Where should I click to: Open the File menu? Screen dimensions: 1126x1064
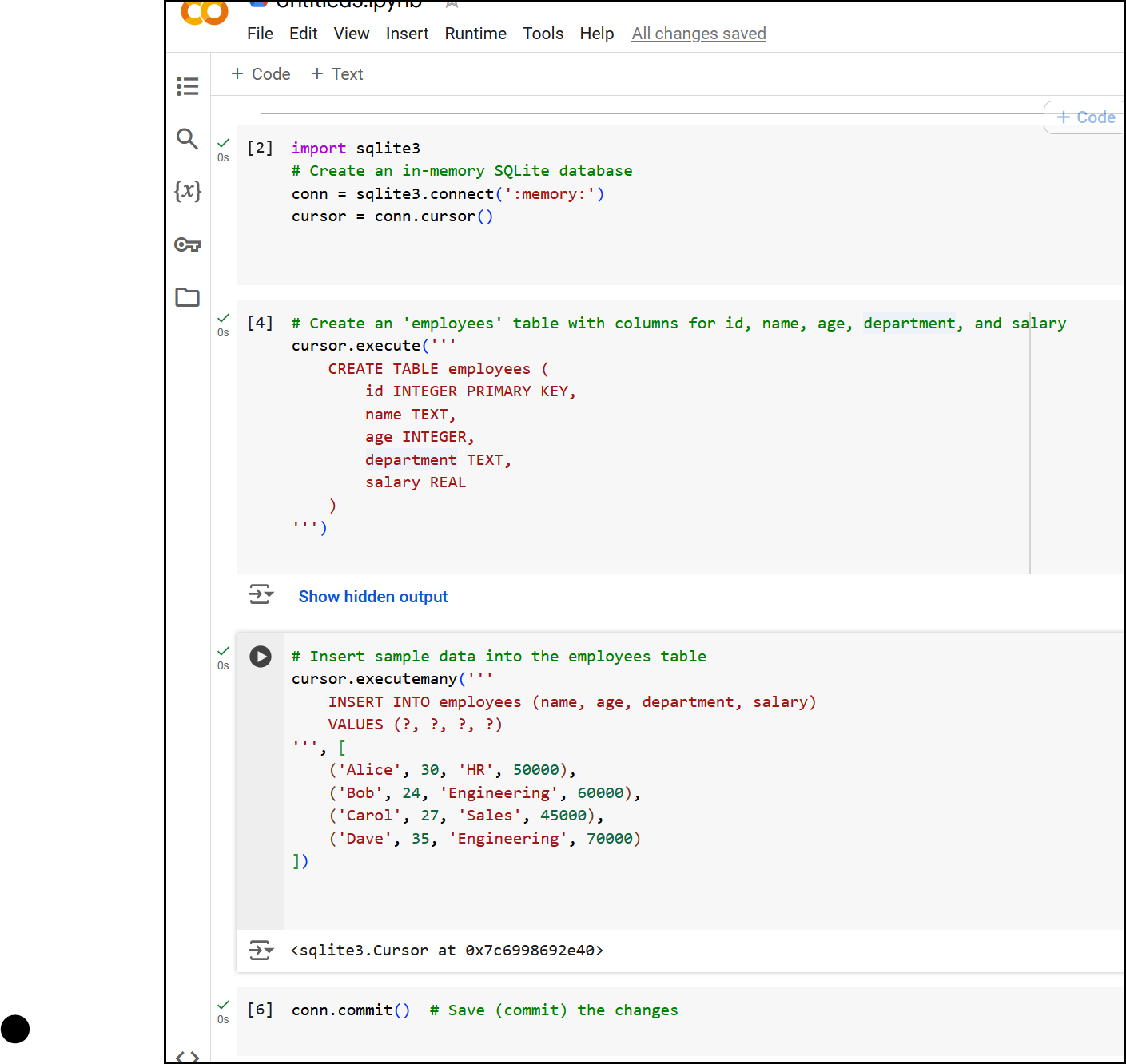(x=260, y=34)
